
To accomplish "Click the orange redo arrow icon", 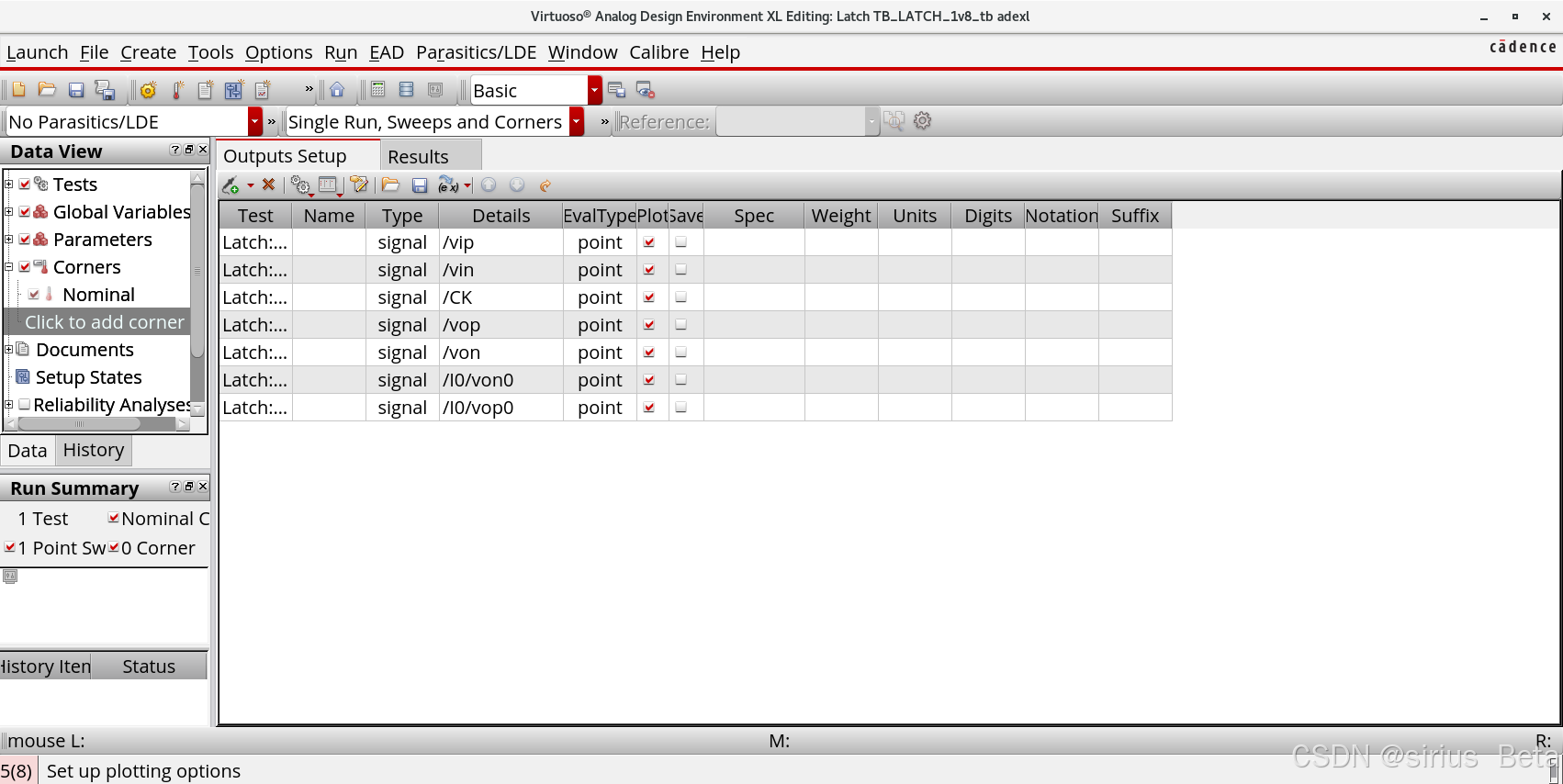I will 545,185.
